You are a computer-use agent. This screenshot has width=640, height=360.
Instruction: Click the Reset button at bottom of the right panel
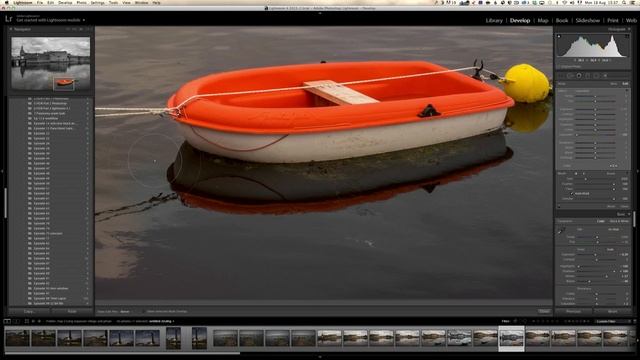[x=613, y=311]
